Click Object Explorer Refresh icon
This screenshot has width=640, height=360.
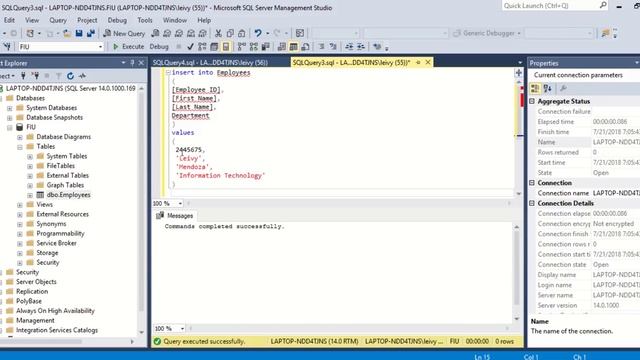pyautogui.click(x=70, y=76)
